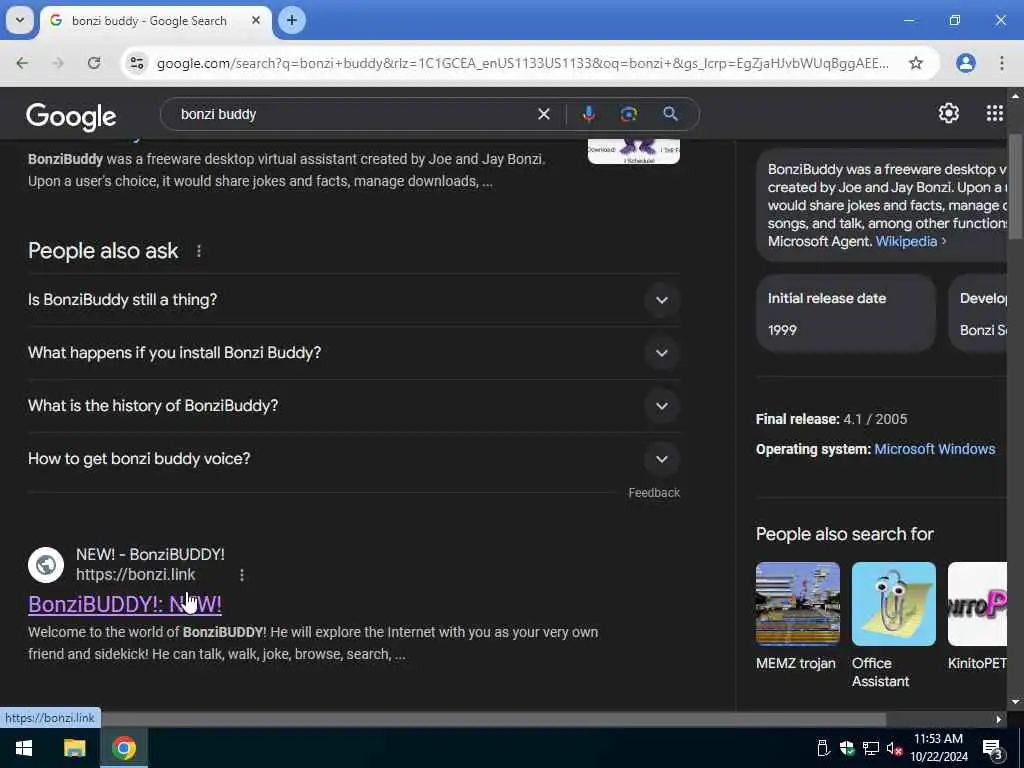The height and width of the screenshot is (768, 1024).
Task: Start voice search with microphone icon
Action: tap(588, 114)
